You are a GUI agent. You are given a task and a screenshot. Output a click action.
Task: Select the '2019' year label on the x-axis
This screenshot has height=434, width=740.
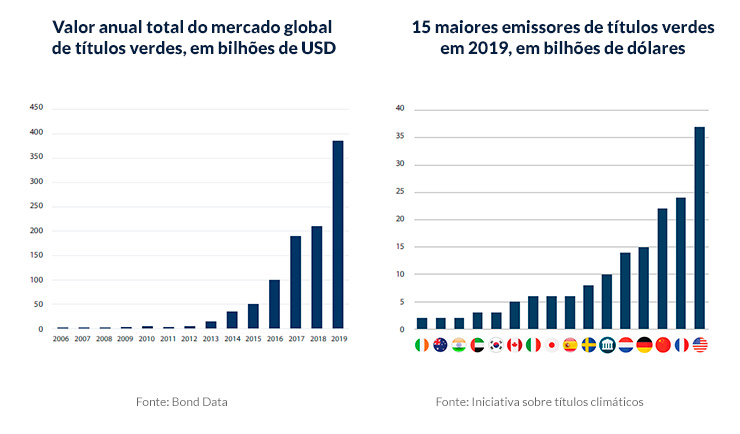339,339
